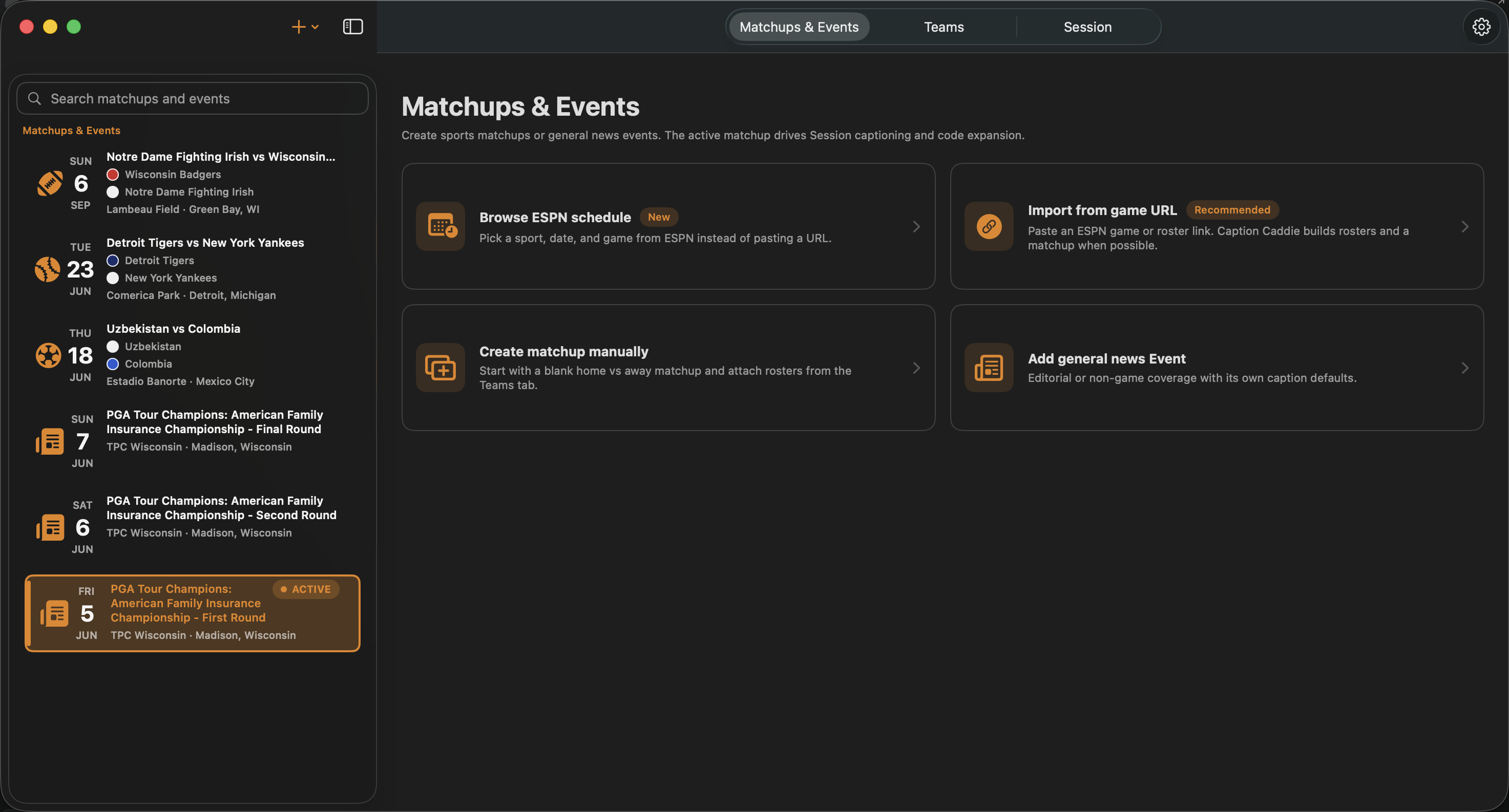This screenshot has width=1509, height=812.
Task: Open Add general news Event
Action: (x=1216, y=368)
